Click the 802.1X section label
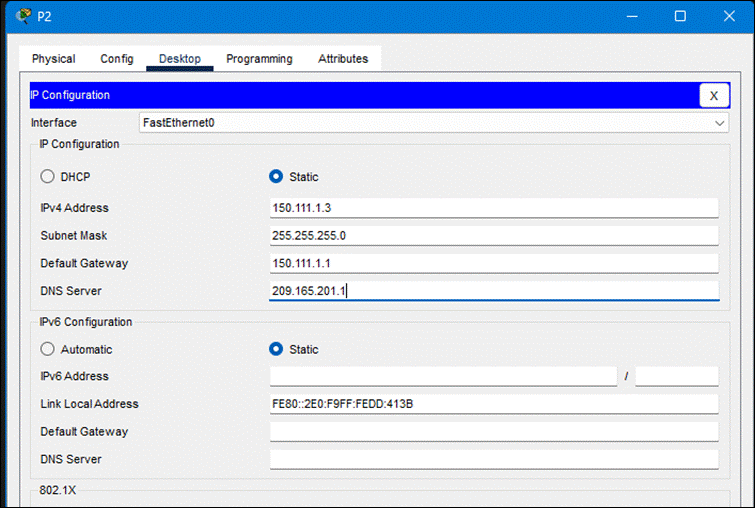The image size is (755, 508). click(x=58, y=490)
